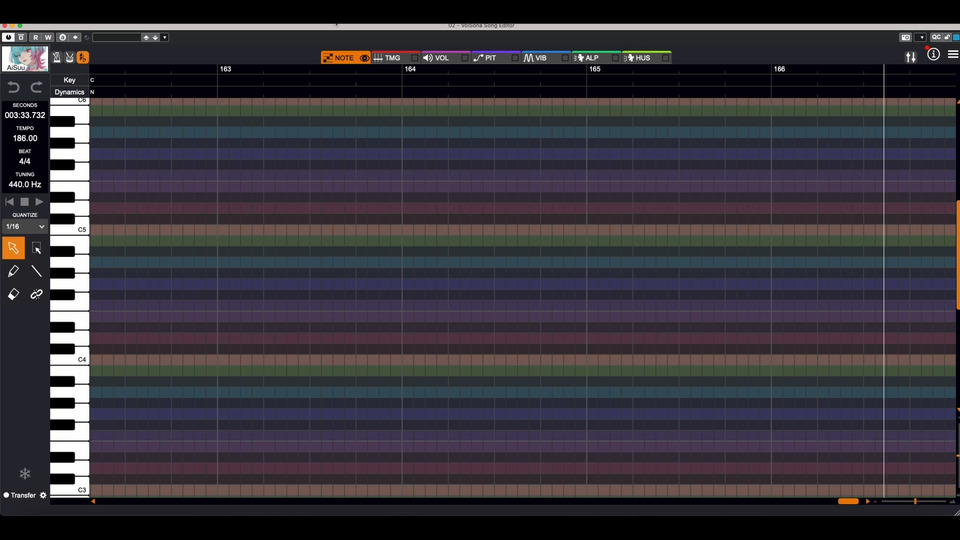
Task: Toggle the QC lock icon
Action: 947,37
